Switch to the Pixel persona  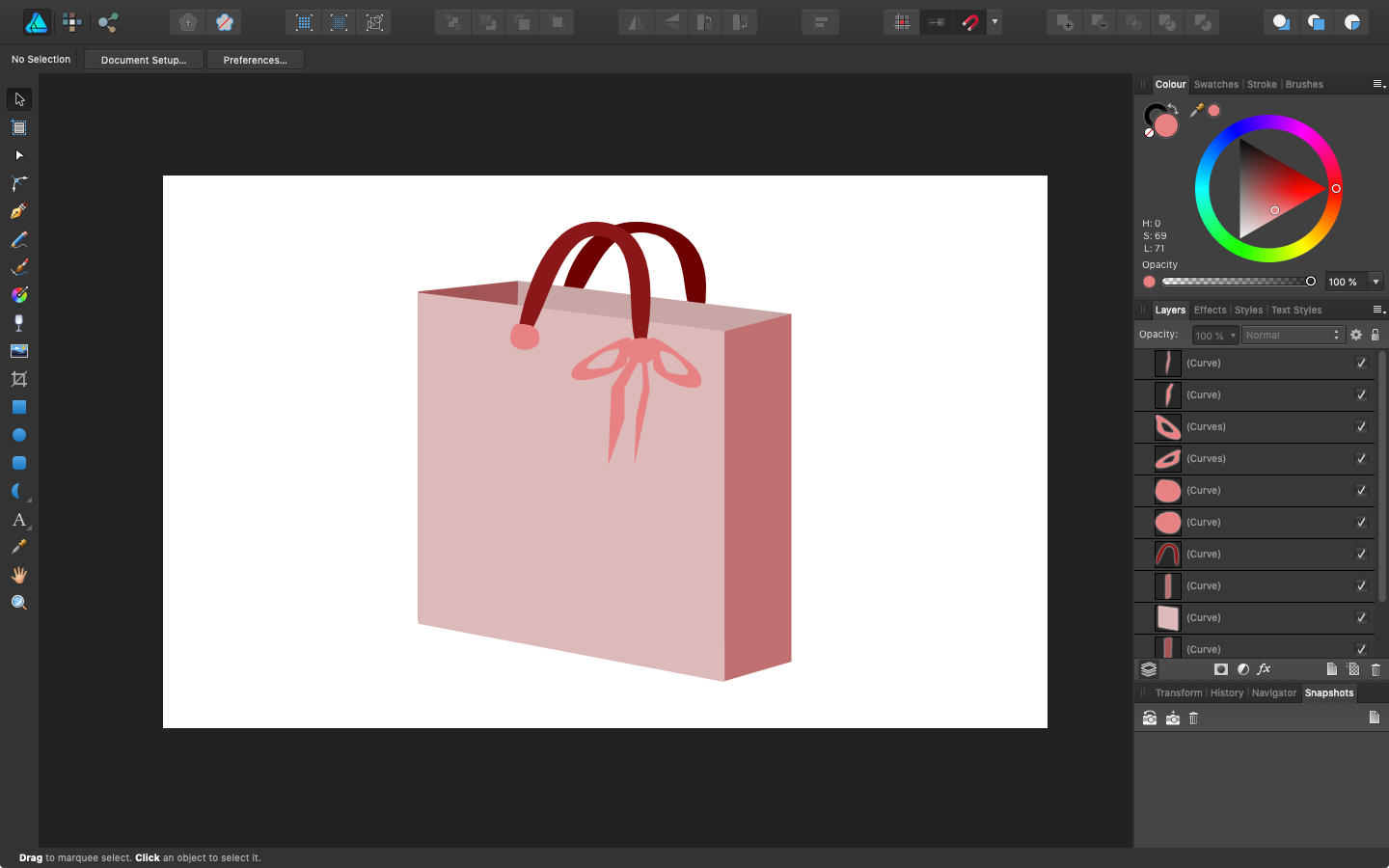coord(72,22)
